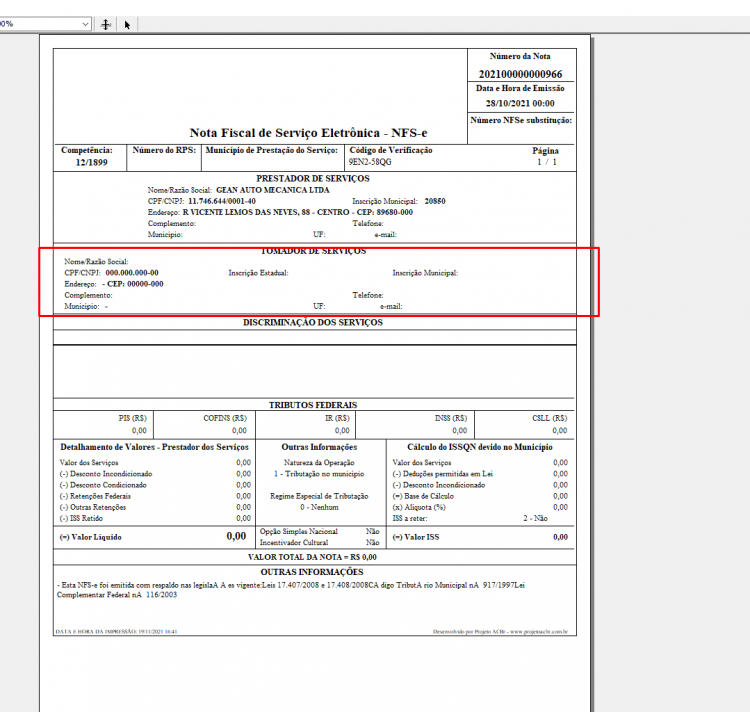Click the 0 - Nenhum regime text
Screen dimensions: 750x712
tap(319, 507)
